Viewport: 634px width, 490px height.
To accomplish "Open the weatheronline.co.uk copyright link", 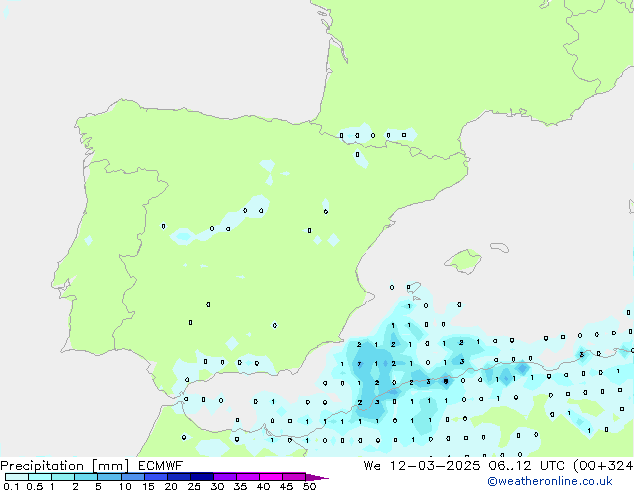I will [550, 481].
